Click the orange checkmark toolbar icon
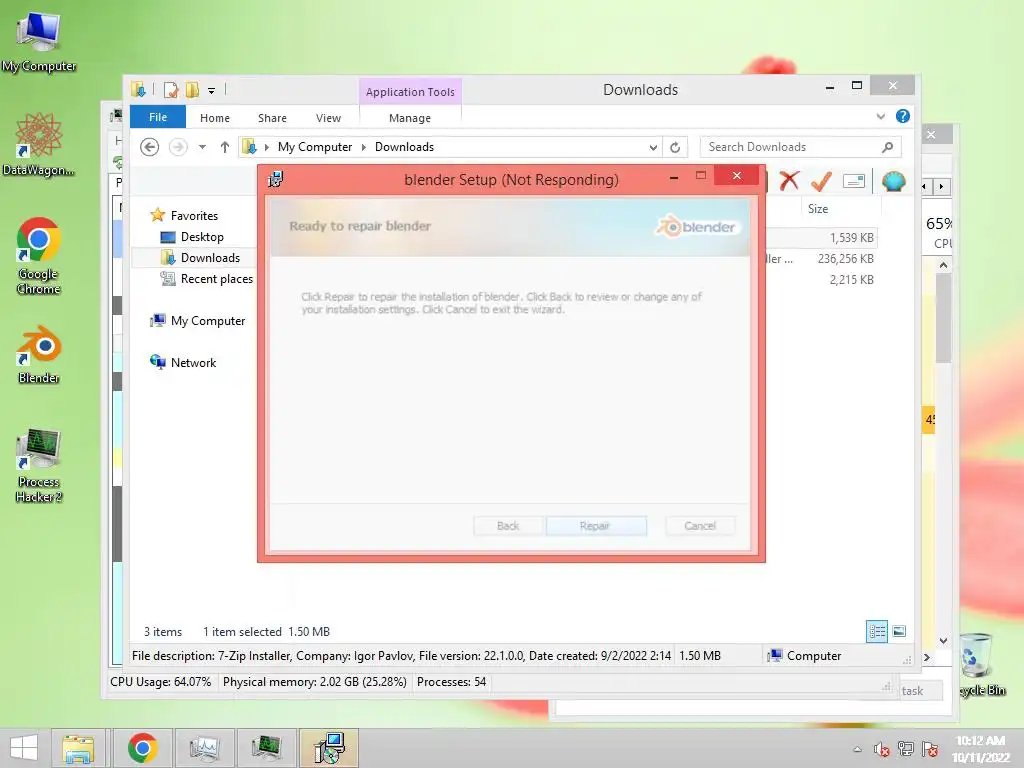This screenshot has height=768, width=1024. pyautogui.click(x=821, y=180)
